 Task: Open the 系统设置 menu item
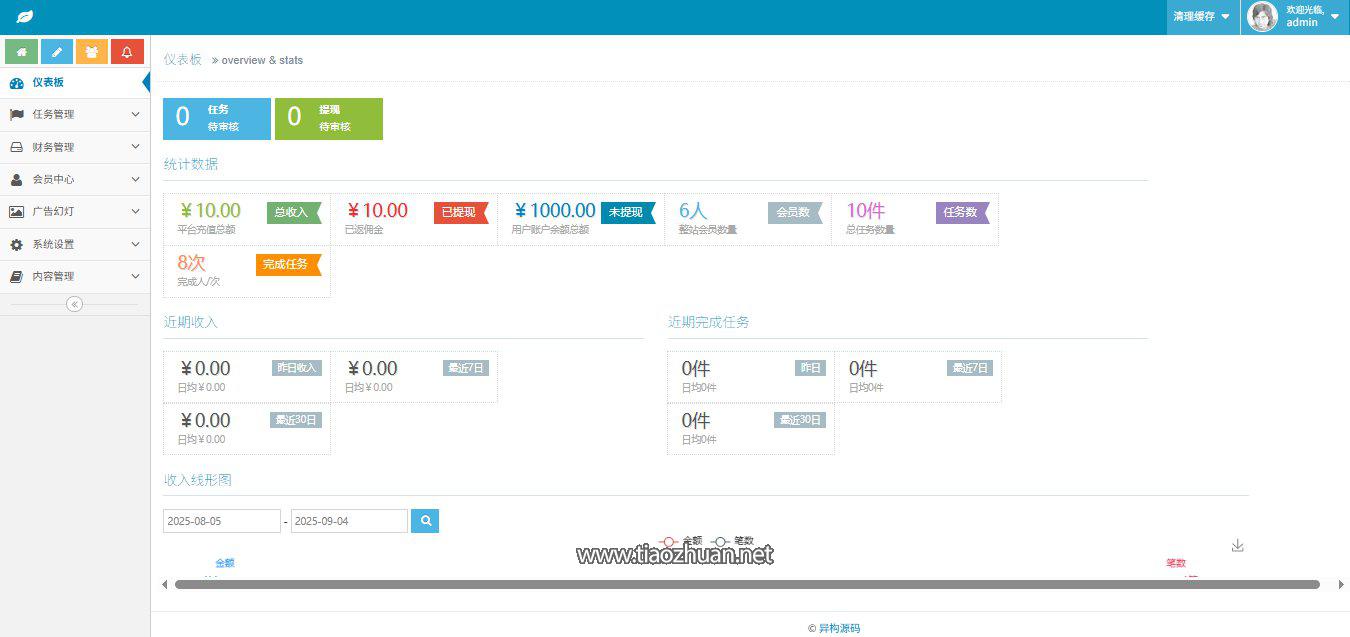coord(75,244)
